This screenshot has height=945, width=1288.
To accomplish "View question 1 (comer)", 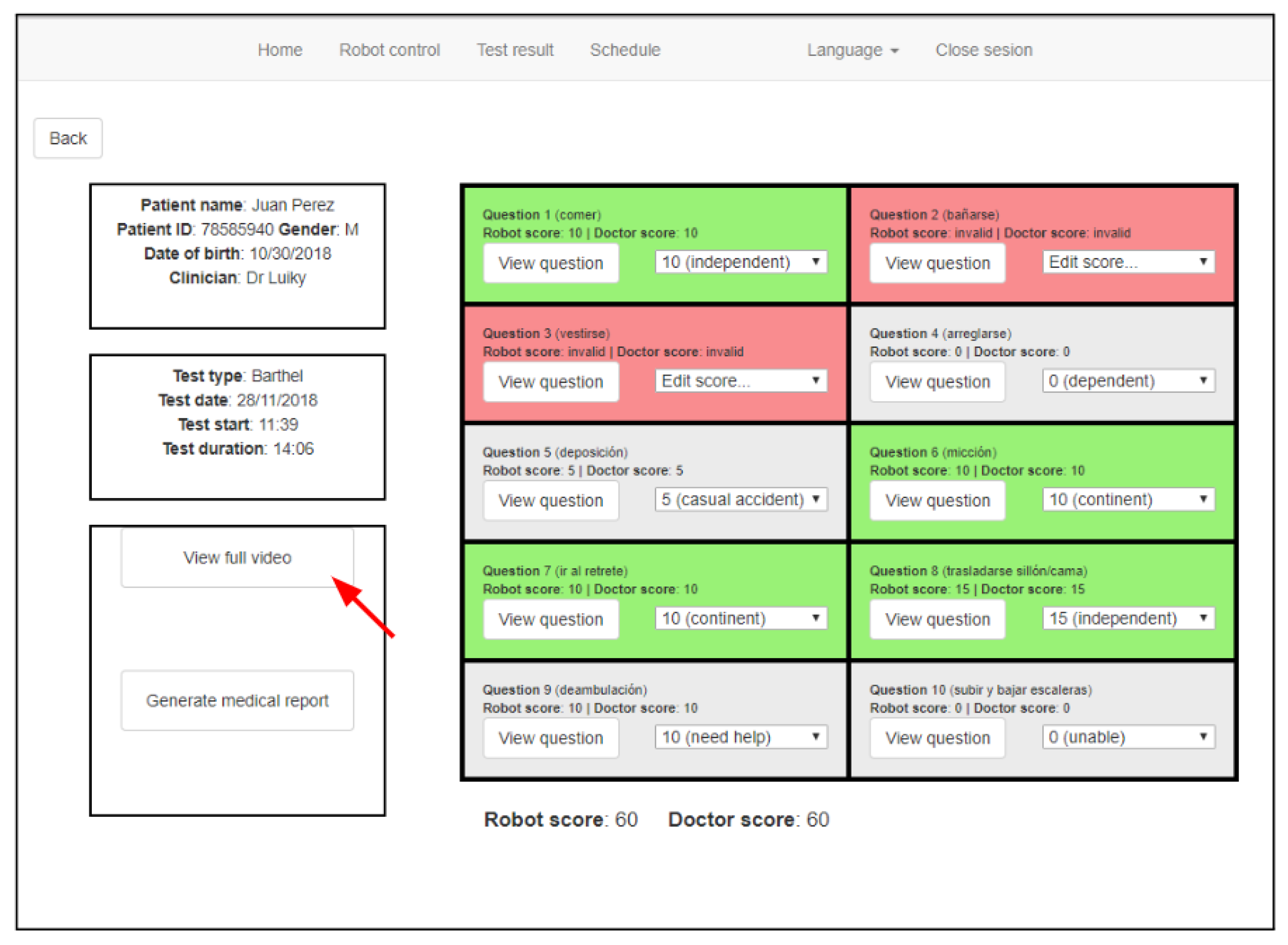I will 550,263.
